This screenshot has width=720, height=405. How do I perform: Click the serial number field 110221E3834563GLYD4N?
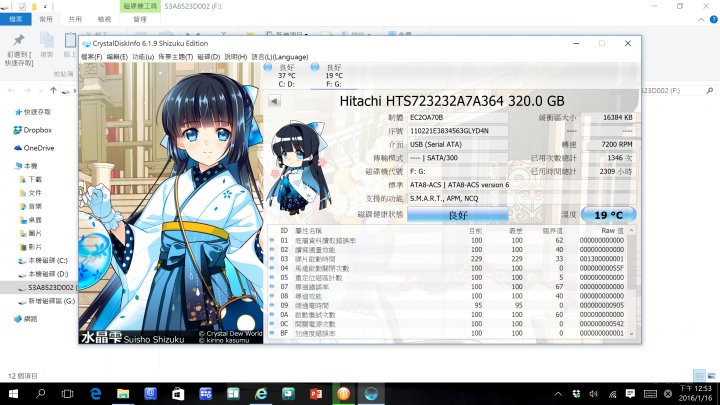[x=458, y=131]
